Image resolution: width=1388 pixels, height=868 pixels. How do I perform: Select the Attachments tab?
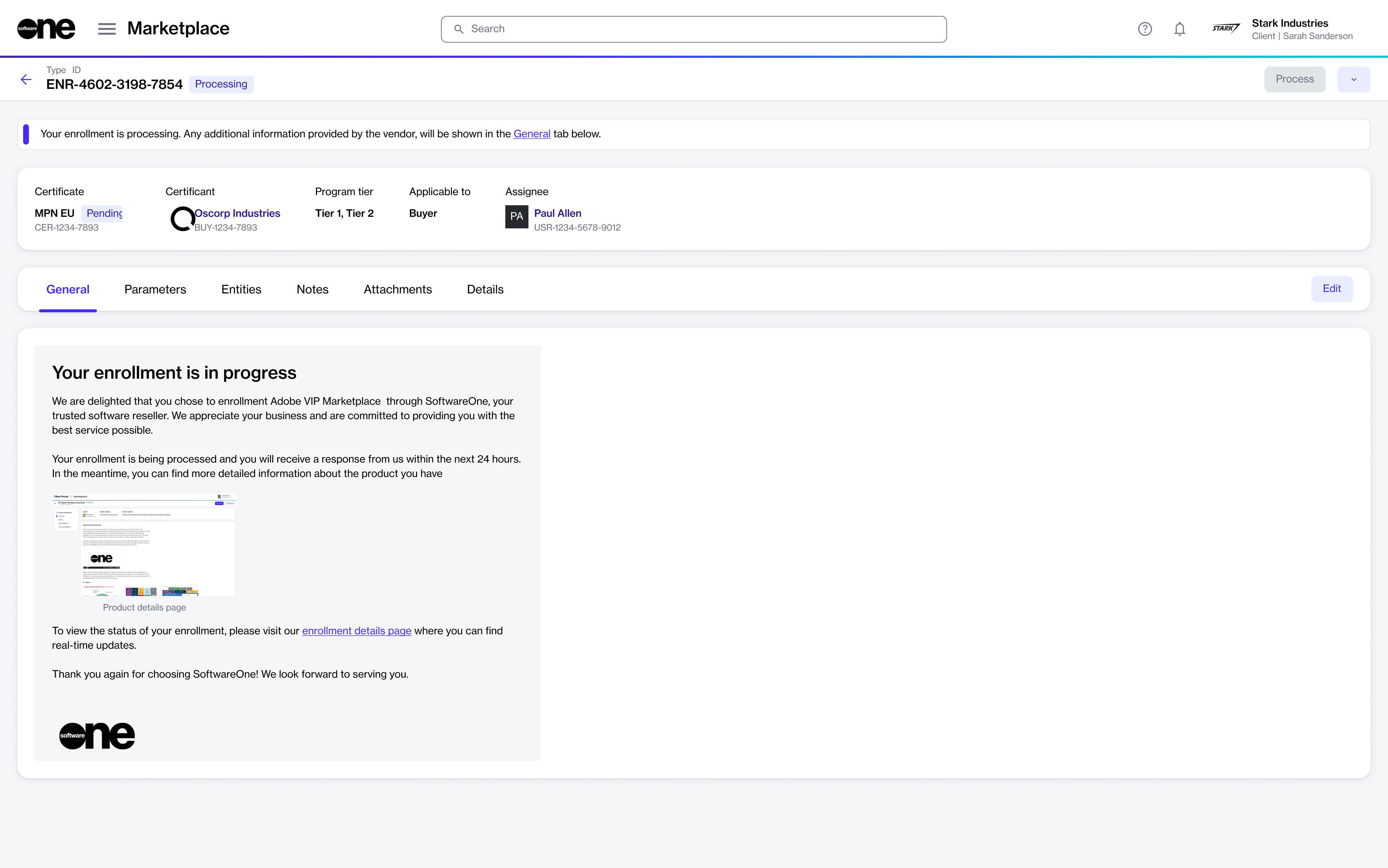click(x=397, y=289)
